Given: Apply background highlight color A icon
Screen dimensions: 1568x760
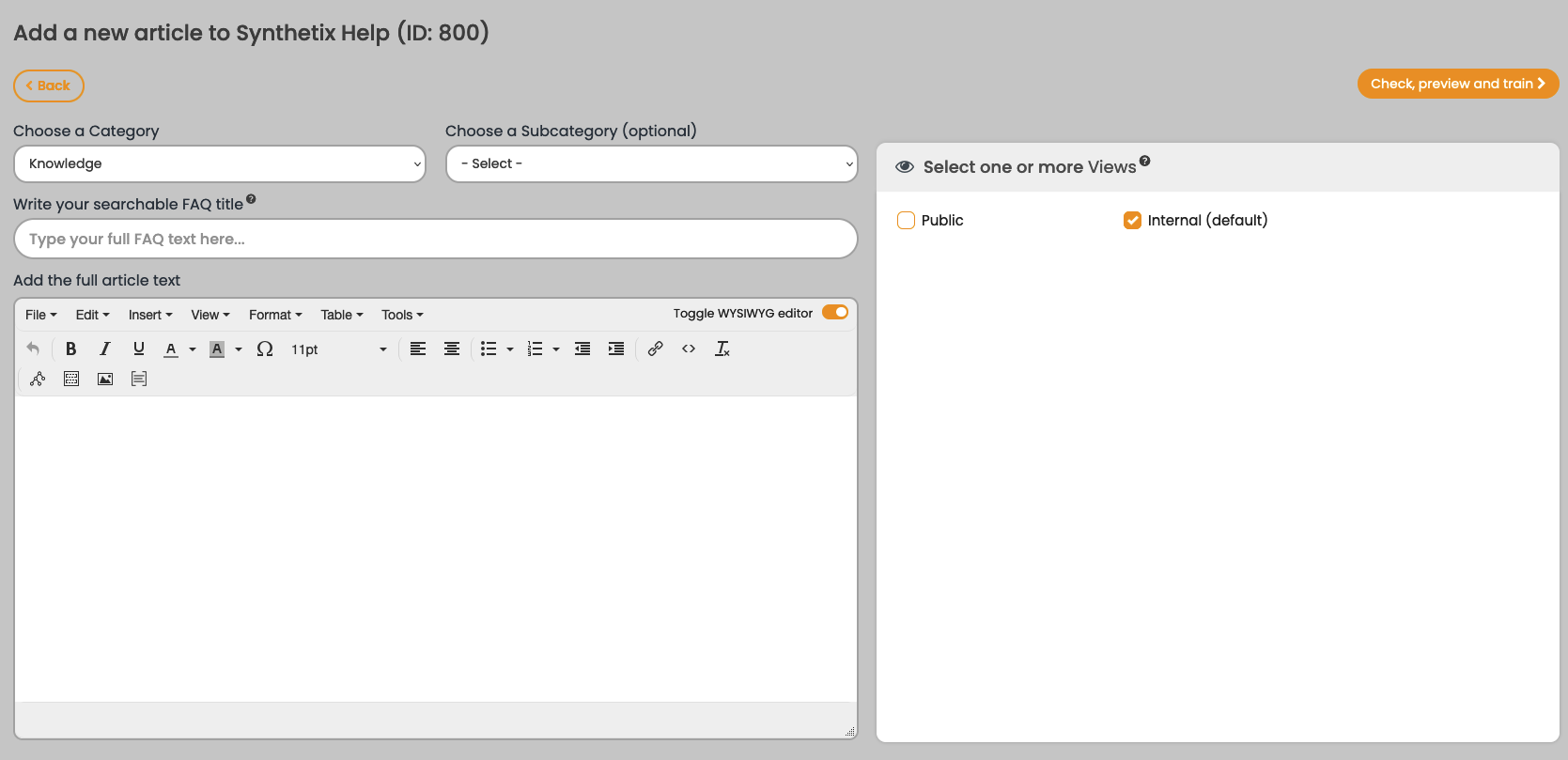Looking at the screenshot, I should coord(217,349).
